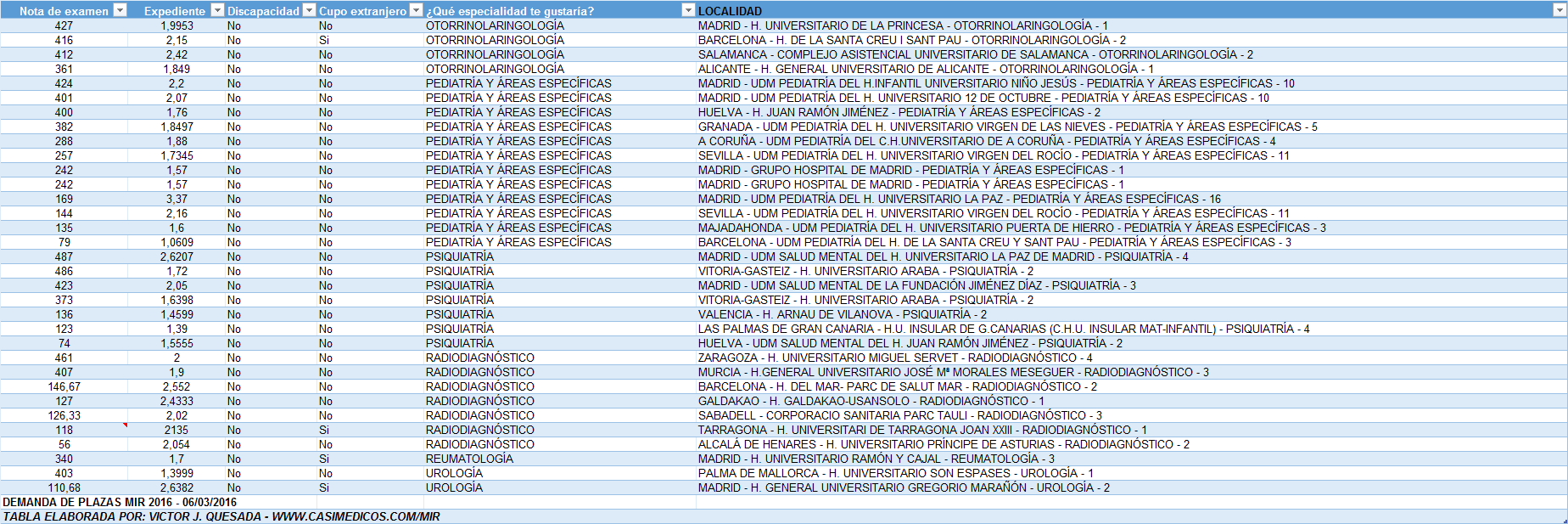1568x524 pixels.
Task: Select the Expediente cell 1,9953
Action: pyautogui.click(x=176, y=25)
